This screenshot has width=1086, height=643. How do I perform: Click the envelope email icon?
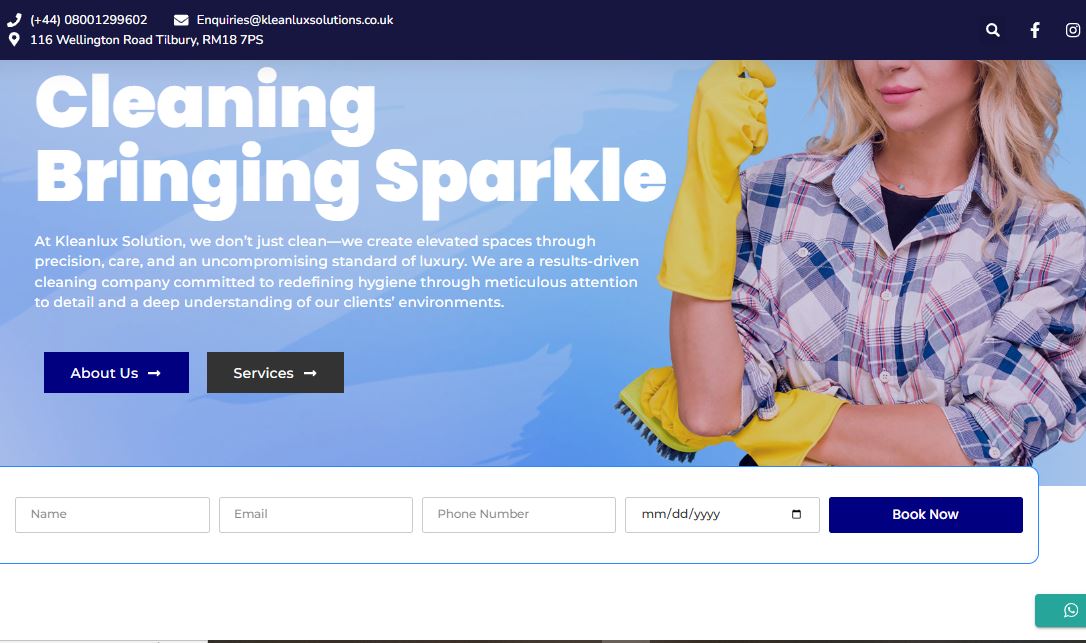[x=181, y=20]
